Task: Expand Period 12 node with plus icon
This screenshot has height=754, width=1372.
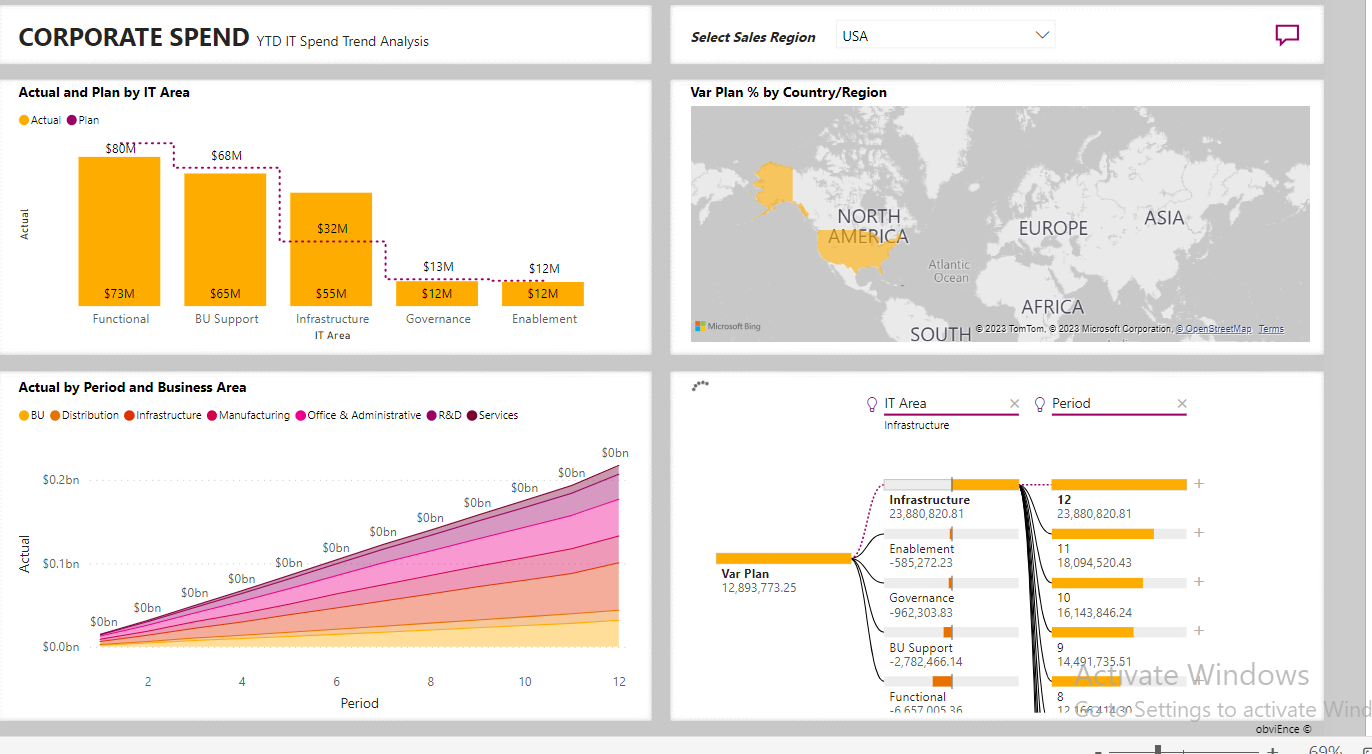Action: tap(1199, 484)
